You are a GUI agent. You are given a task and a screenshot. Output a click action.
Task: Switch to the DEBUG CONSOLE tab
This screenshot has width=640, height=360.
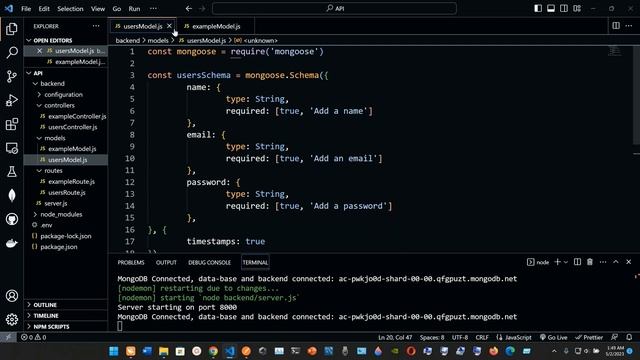[x=209, y=262]
